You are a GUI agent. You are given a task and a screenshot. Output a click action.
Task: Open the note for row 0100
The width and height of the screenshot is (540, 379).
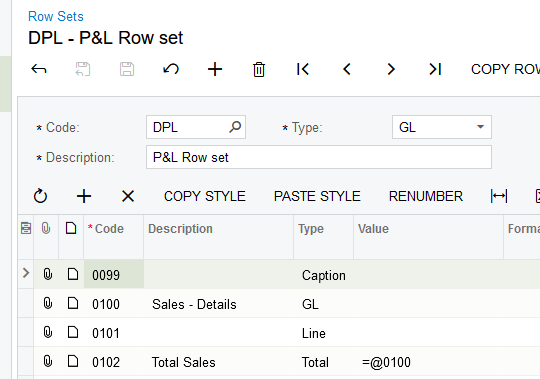tap(73, 303)
